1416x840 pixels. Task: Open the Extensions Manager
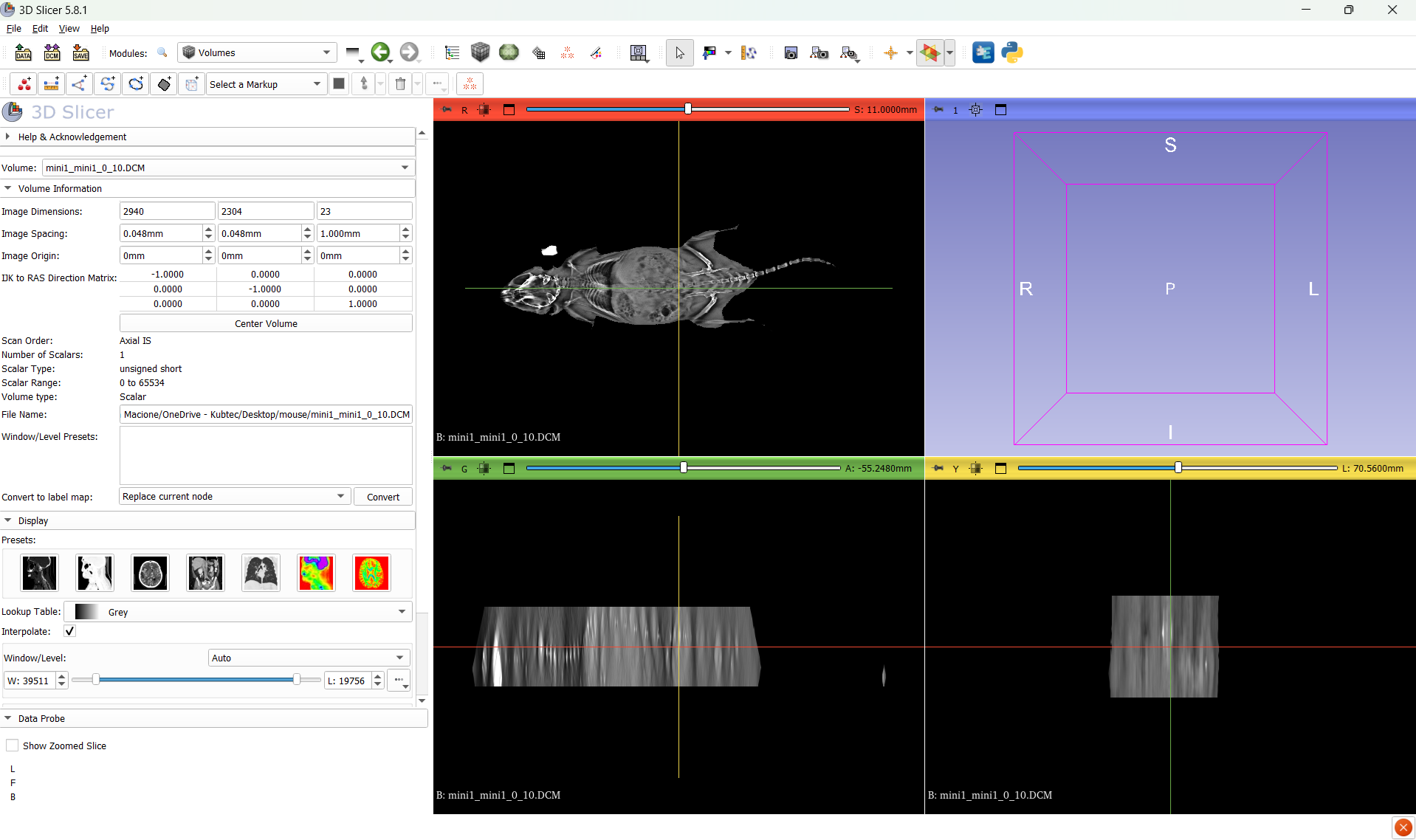coord(983,52)
